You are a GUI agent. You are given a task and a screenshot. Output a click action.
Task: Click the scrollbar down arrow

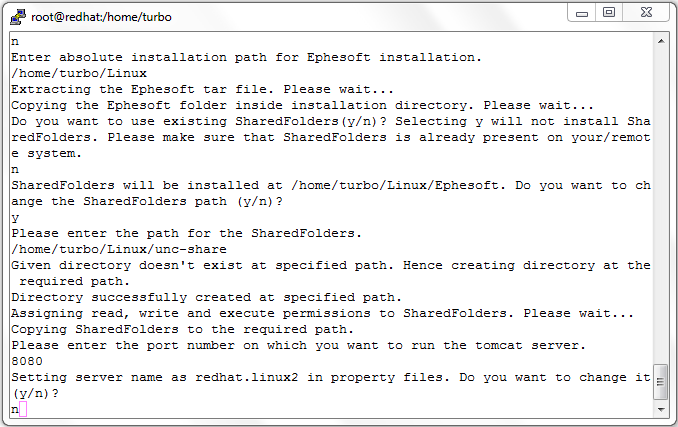pos(661,409)
